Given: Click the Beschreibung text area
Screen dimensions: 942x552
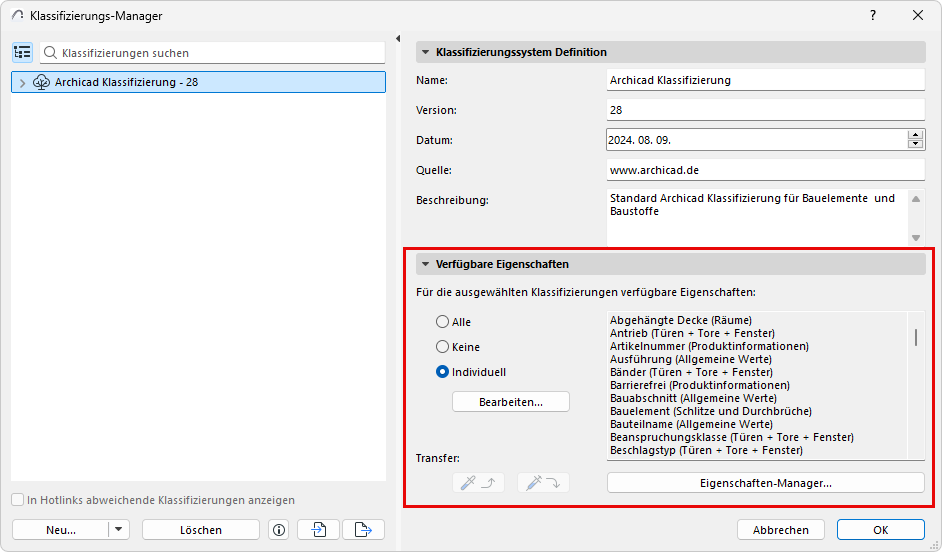Looking at the screenshot, I should pos(757,217).
